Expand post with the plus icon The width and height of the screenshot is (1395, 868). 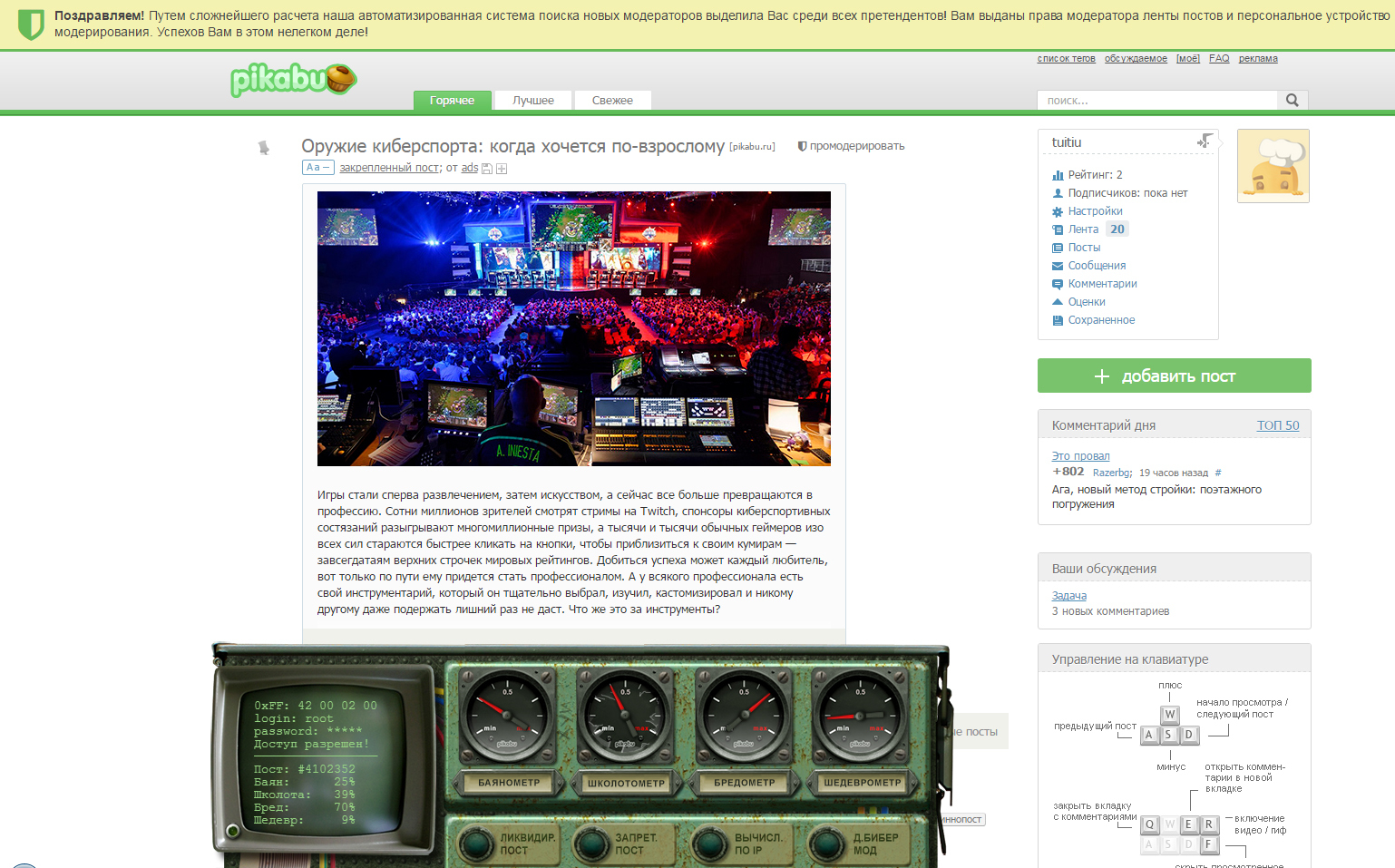point(502,169)
